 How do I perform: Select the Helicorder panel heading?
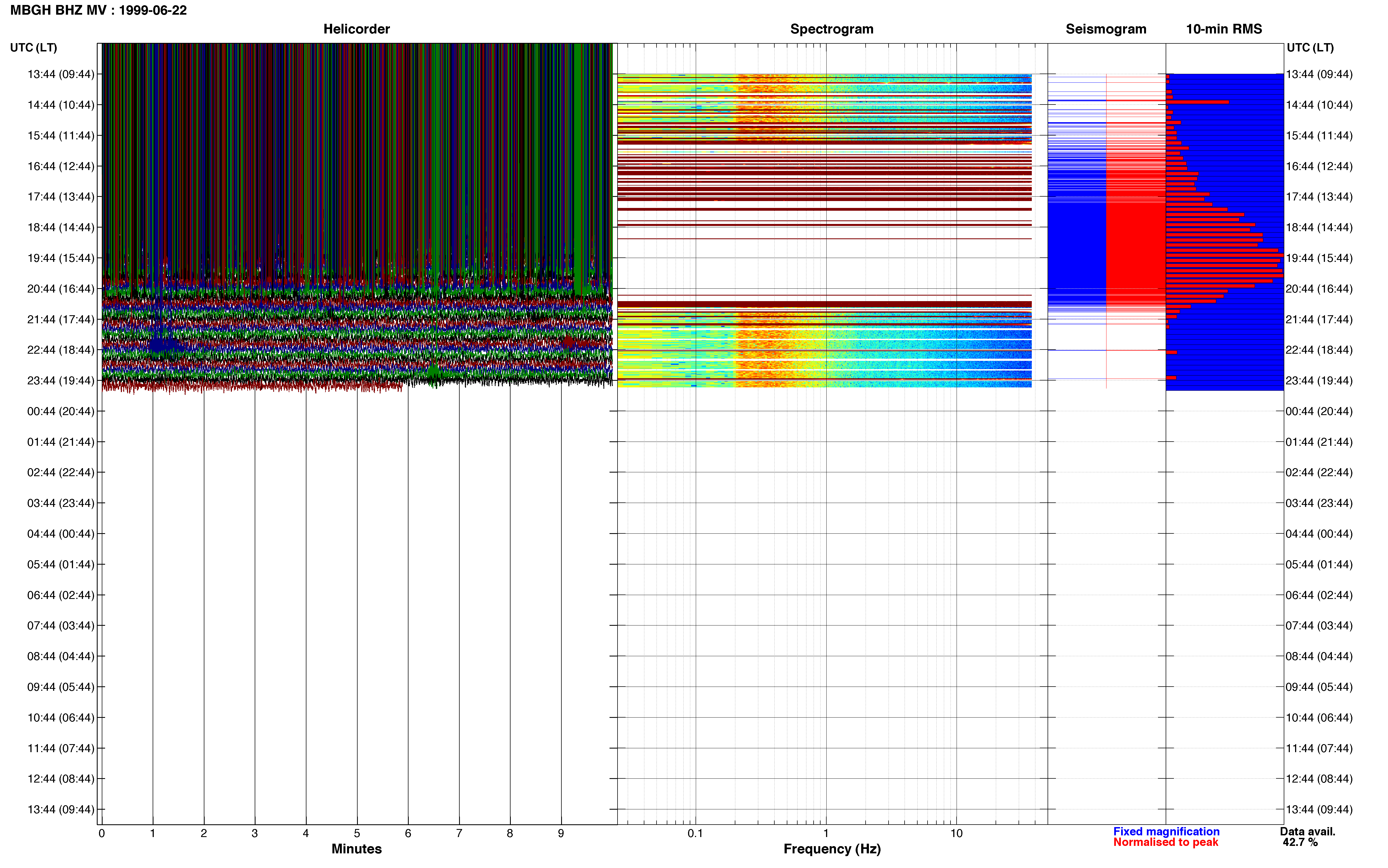click(x=356, y=29)
